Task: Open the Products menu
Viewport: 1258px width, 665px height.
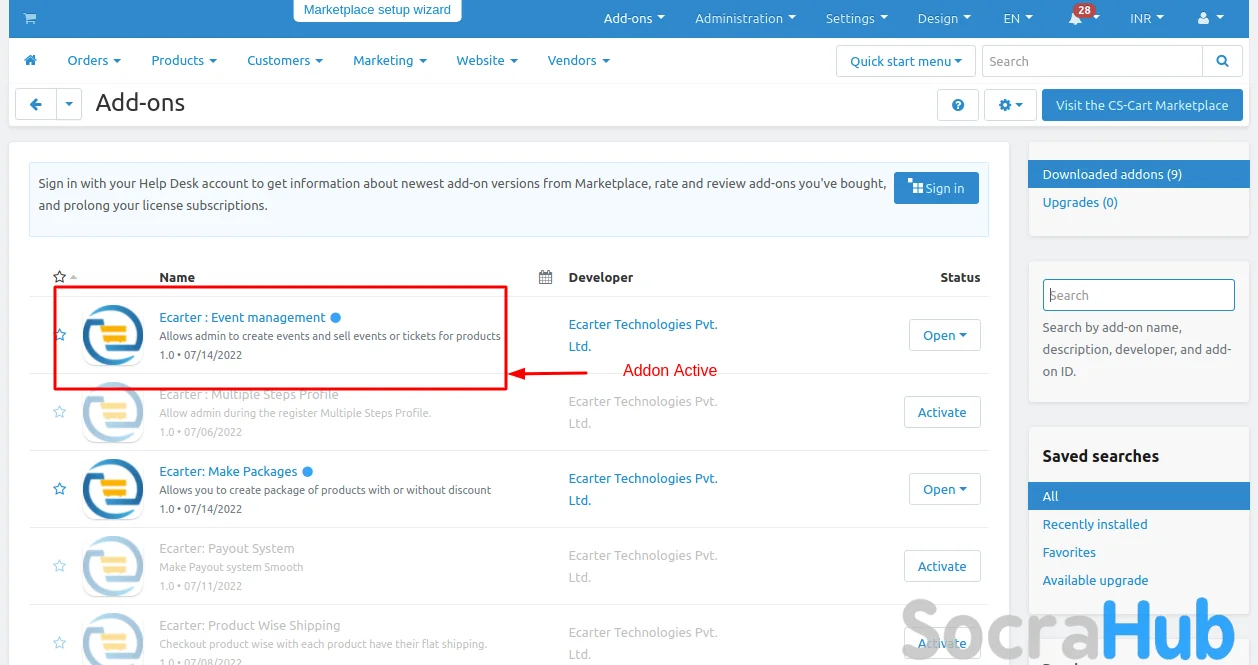Action: tap(183, 60)
